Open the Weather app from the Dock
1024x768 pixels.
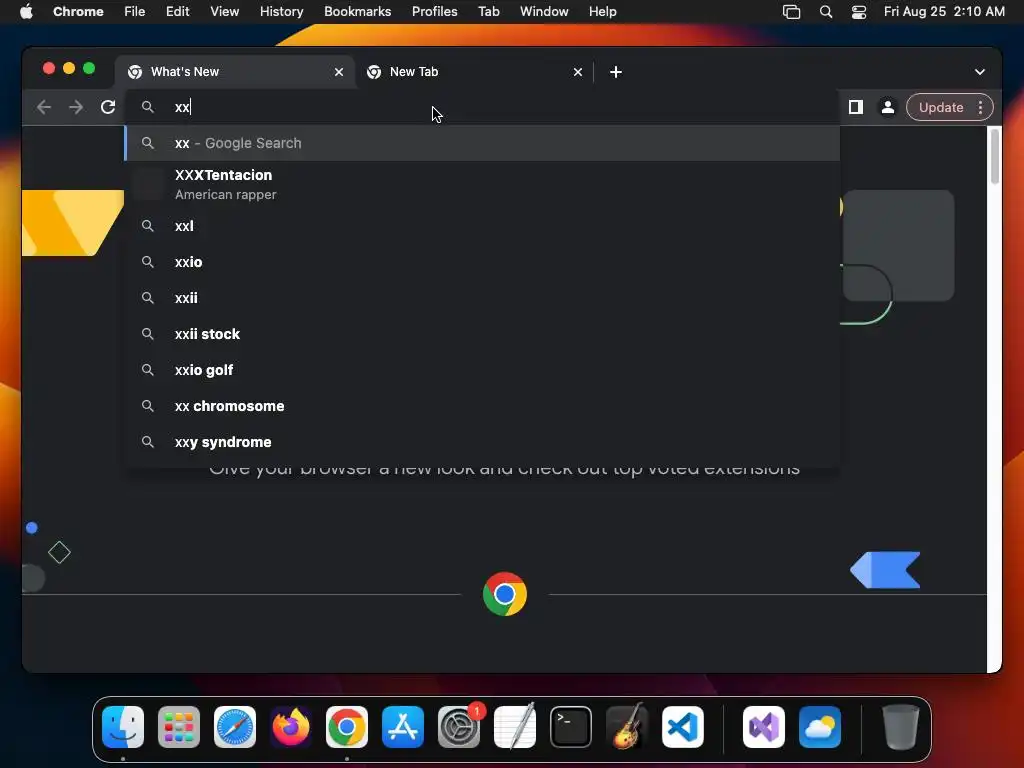point(820,727)
